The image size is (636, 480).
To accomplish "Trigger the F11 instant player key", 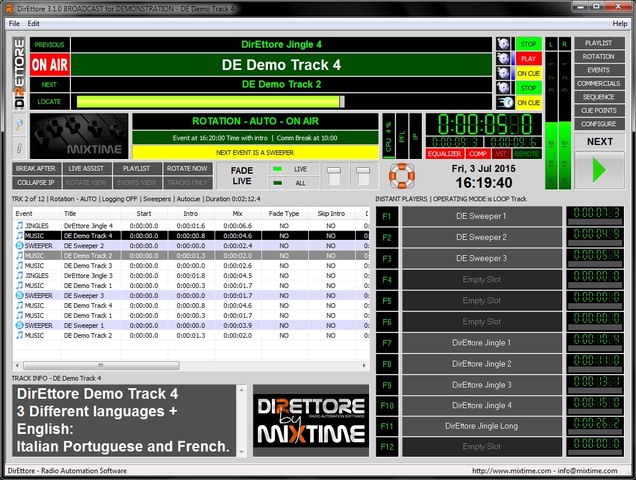I will [x=387, y=426].
